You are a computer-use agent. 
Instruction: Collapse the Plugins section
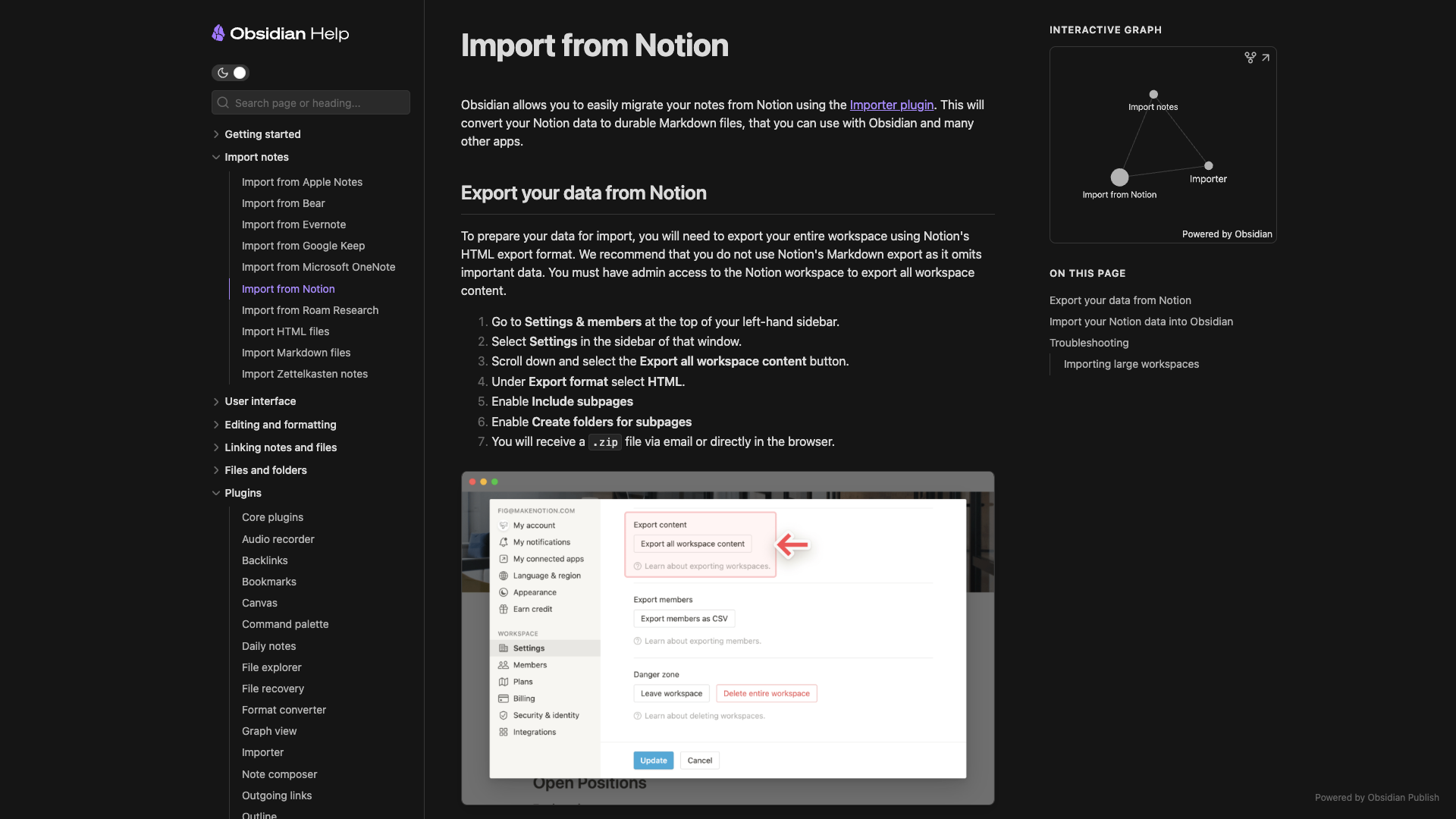click(216, 493)
